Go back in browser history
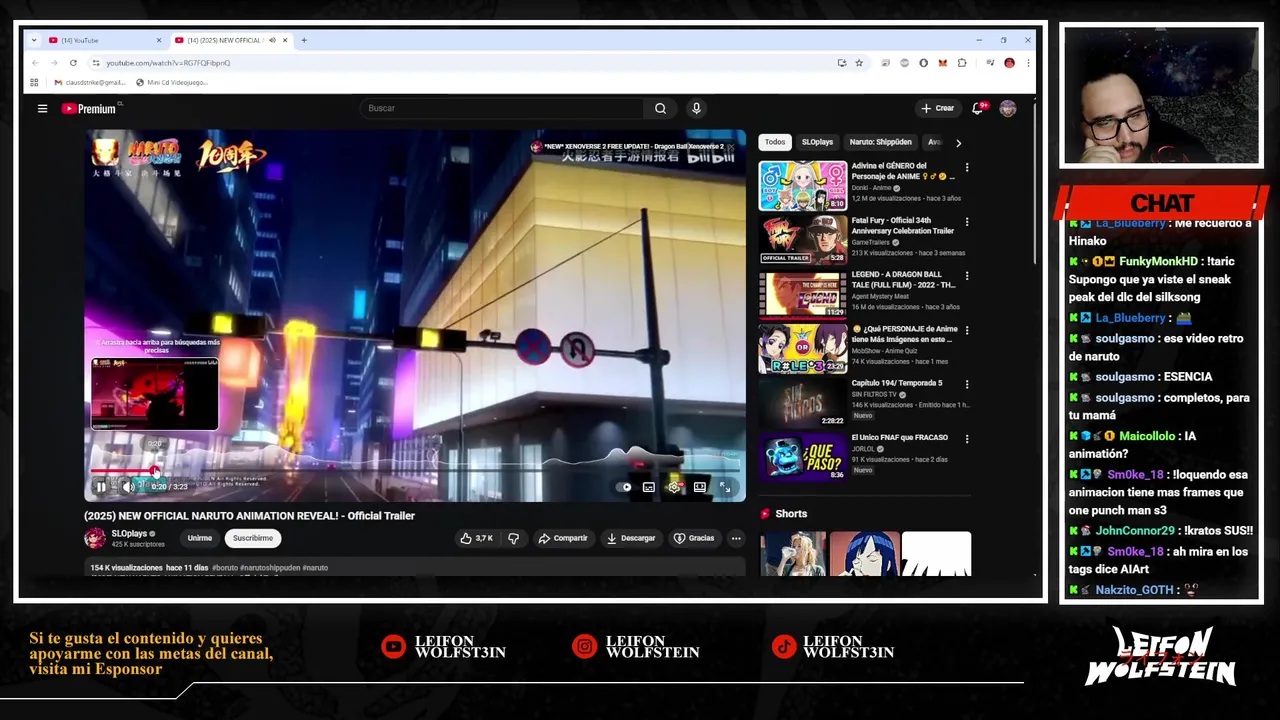The width and height of the screenshot is (1280, 720). pos(35,63)
